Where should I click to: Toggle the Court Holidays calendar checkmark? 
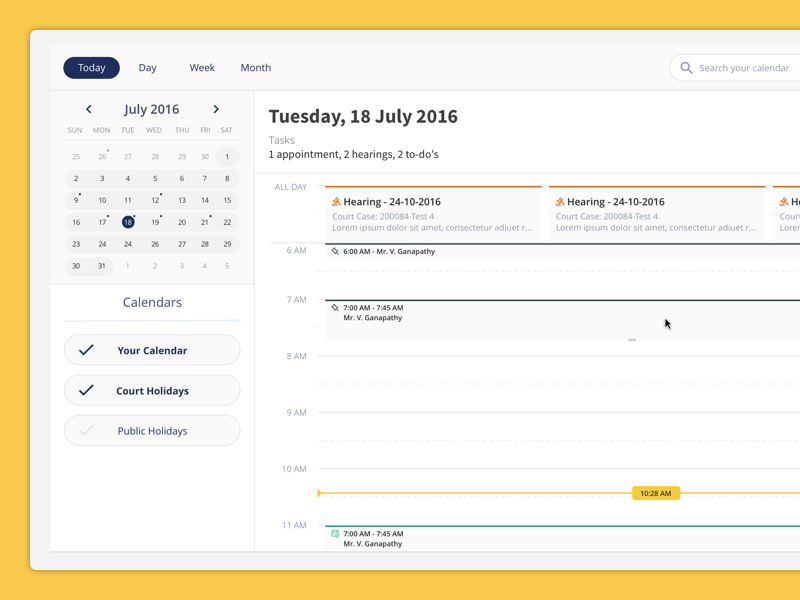87,390
